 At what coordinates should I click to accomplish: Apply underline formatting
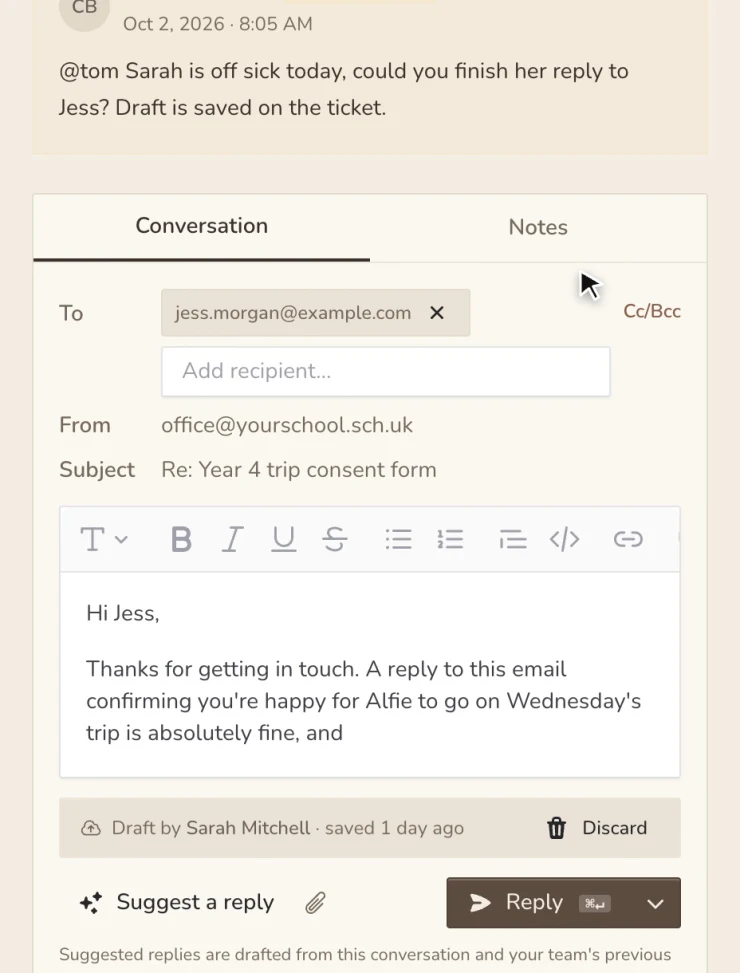click(283, 539)
